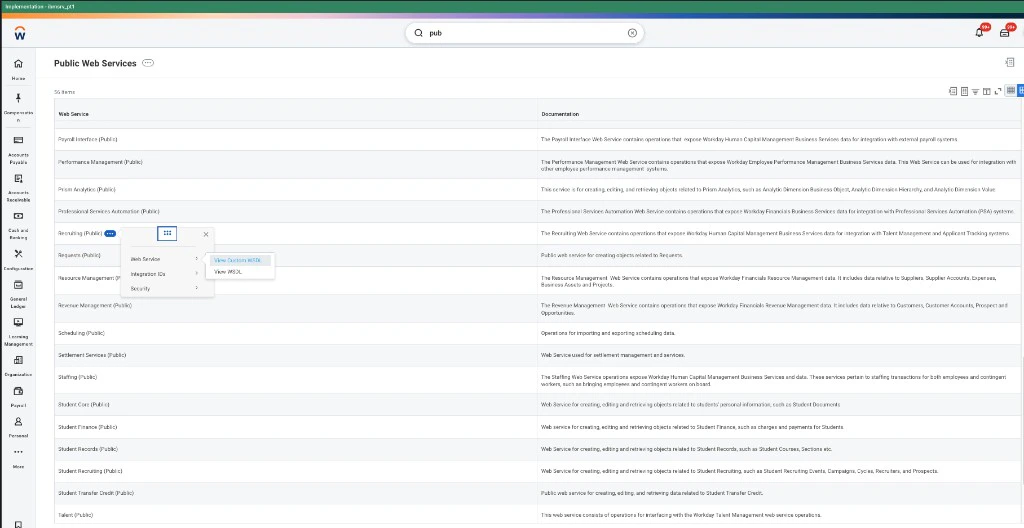This screenshot has height=528, width=1024.
Task: Open Accounts Receivable in sidebar
Action: 18,188
